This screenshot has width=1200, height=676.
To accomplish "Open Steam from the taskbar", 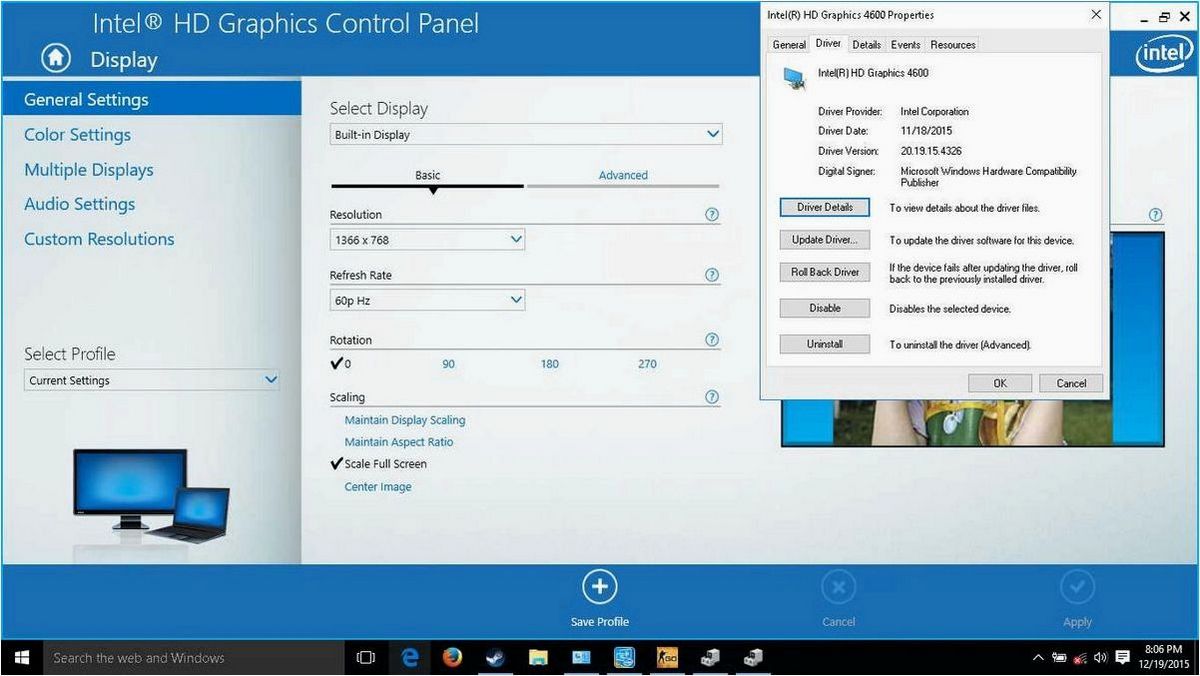I will click(x=496, y=658).
